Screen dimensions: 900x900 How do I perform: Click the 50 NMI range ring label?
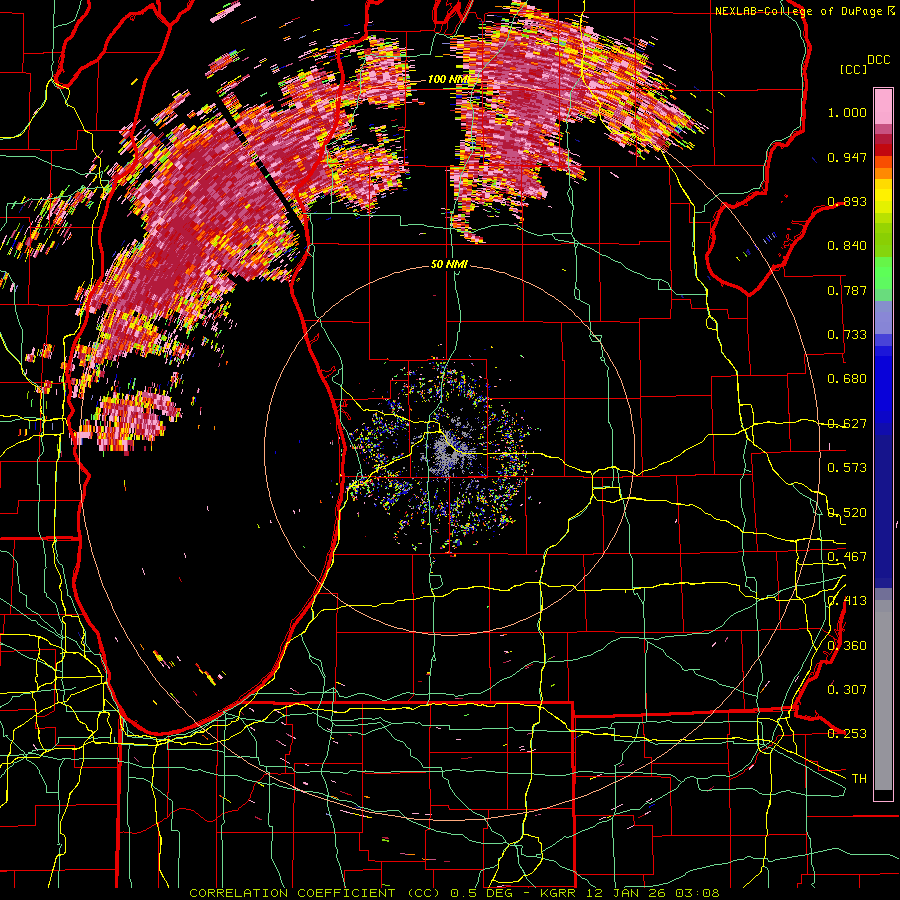449,264
